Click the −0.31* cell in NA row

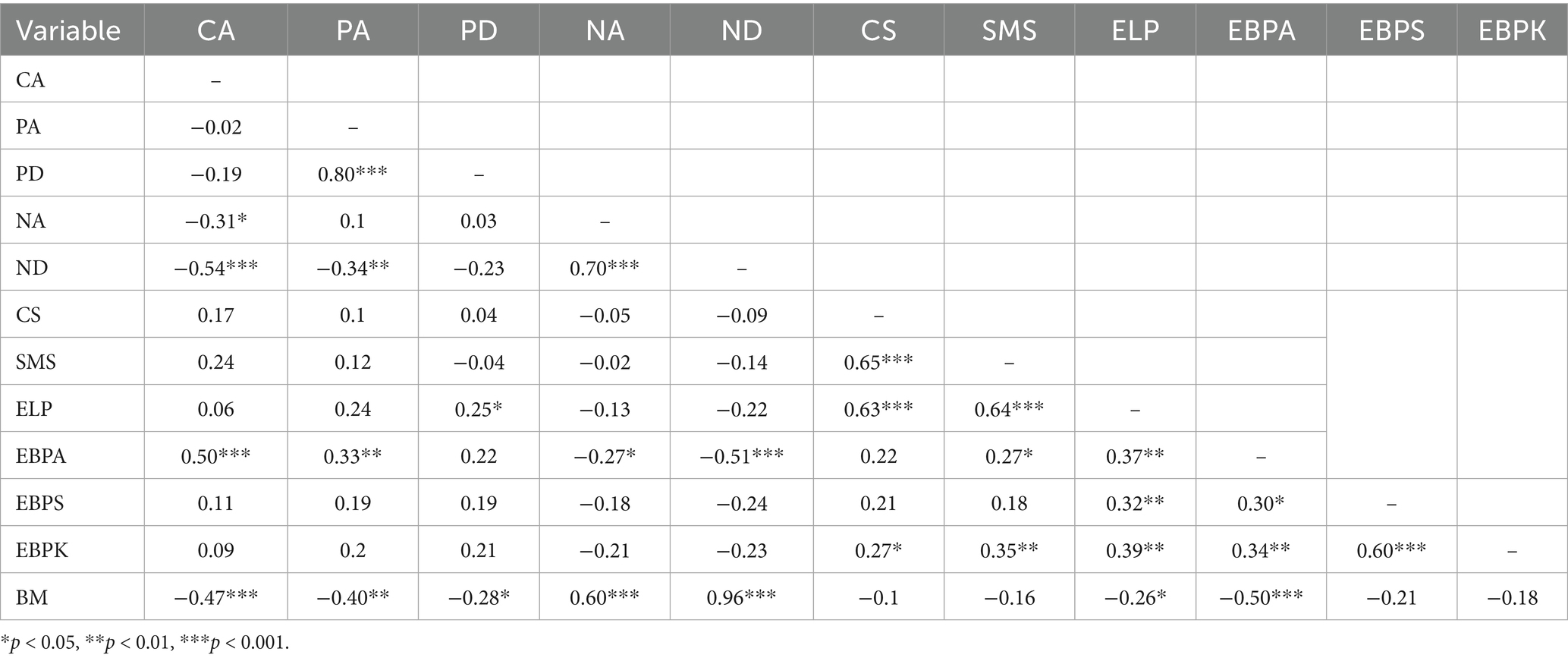(x=216, y=221)
